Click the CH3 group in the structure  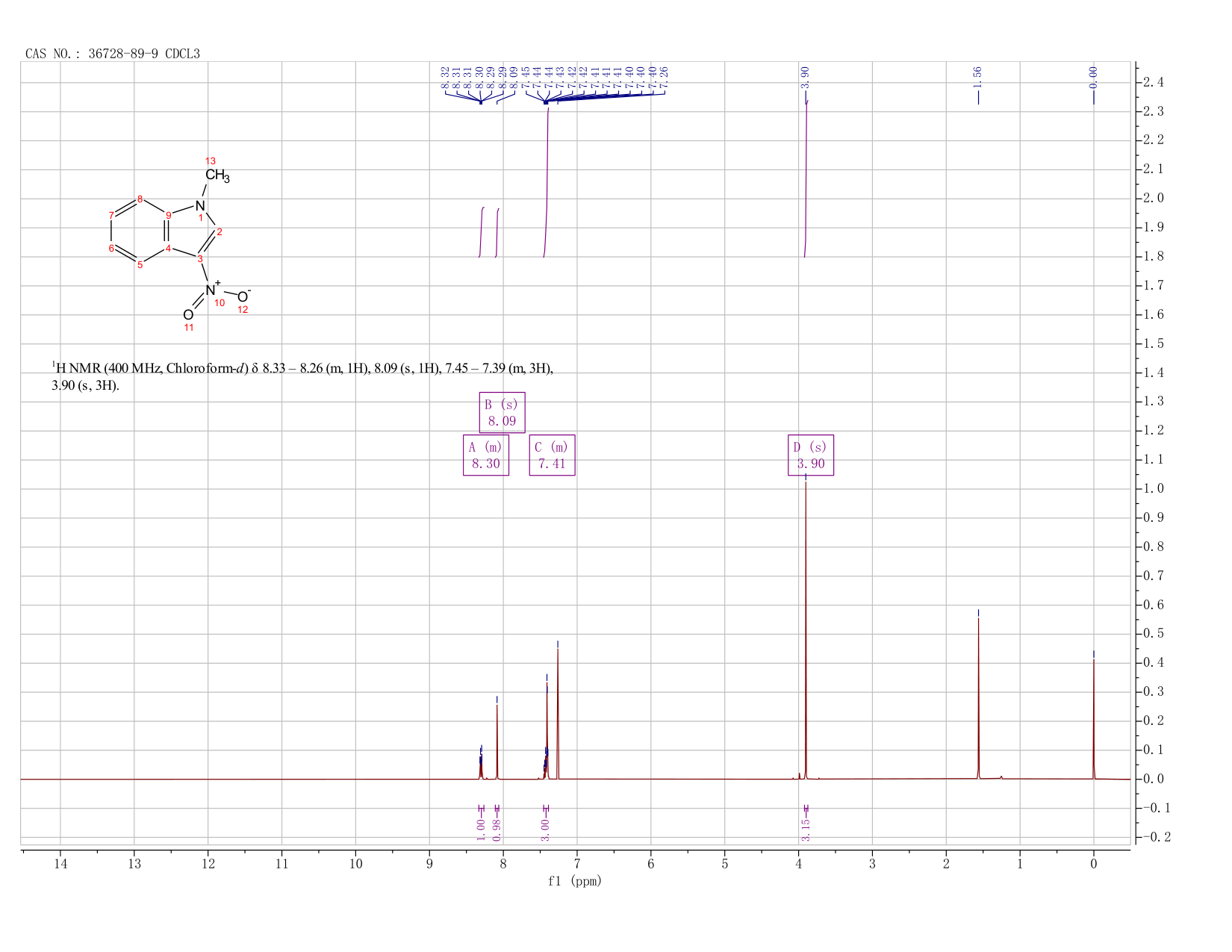click(217, 175)
